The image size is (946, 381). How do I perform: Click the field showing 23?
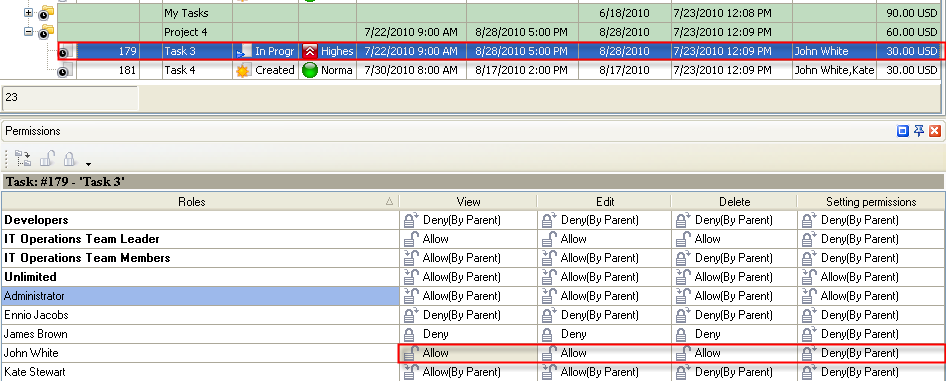click(71, 98)
